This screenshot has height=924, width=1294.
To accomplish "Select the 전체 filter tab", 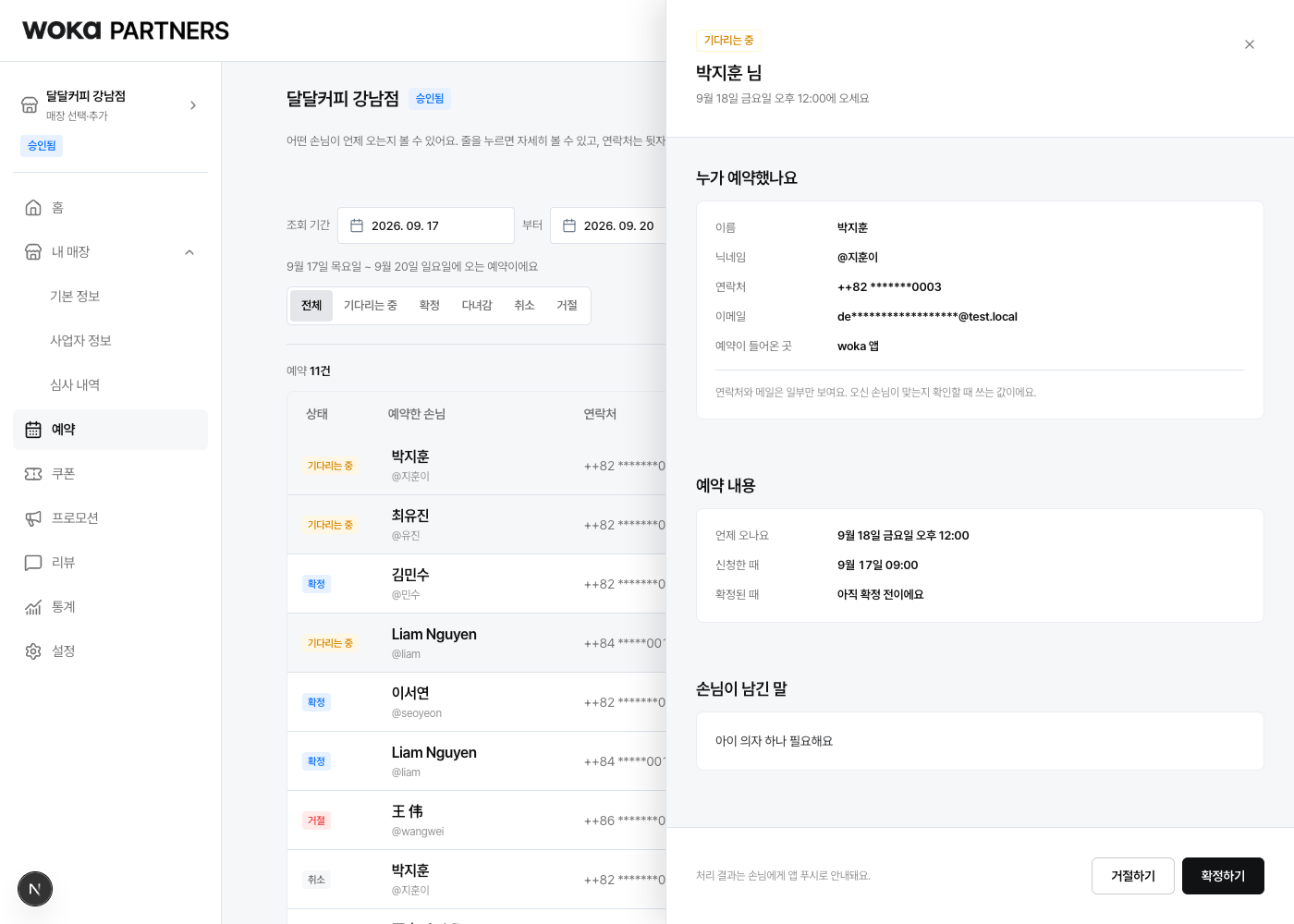I will (x=311, y=306).
